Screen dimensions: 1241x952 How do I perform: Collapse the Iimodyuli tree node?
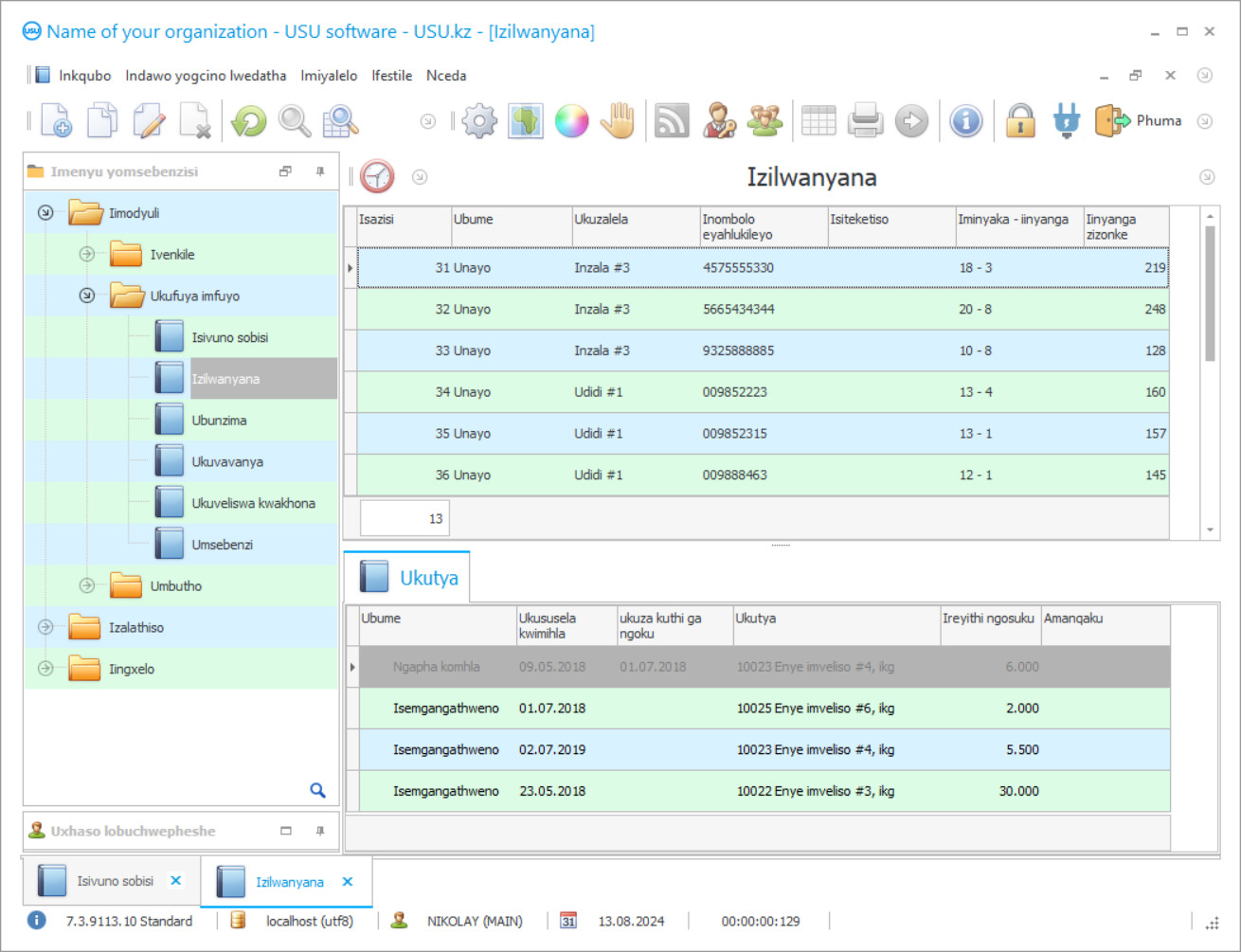click(x=45, y=213)
